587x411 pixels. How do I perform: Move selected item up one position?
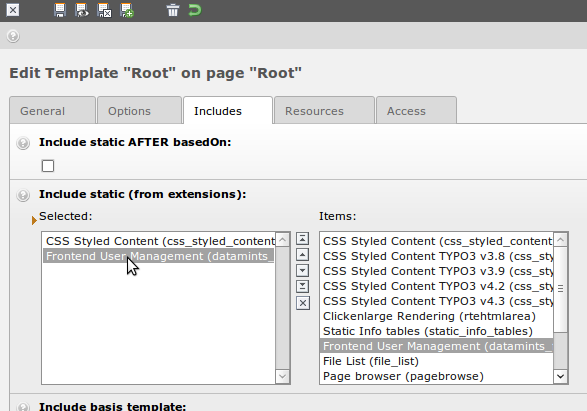302,255
